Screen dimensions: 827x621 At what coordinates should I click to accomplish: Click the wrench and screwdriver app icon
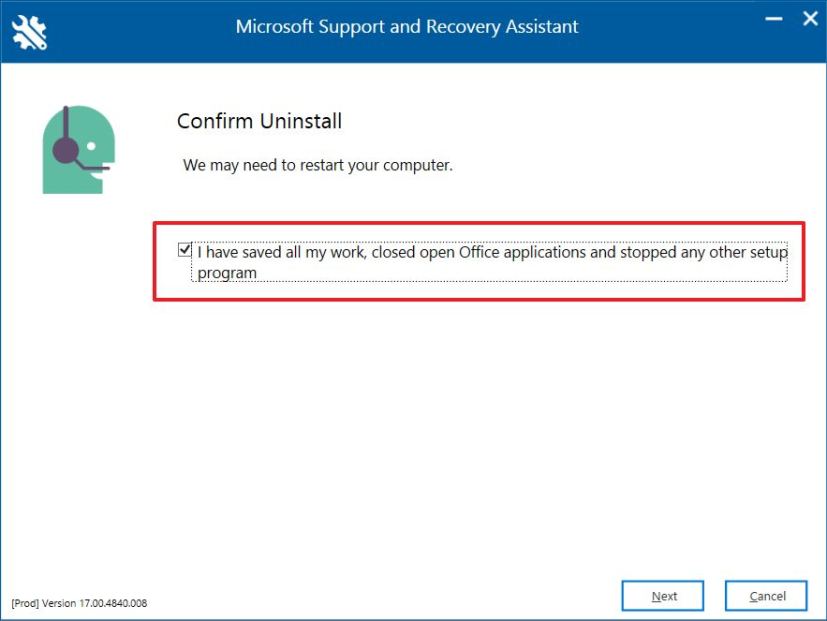click(30, 33)
